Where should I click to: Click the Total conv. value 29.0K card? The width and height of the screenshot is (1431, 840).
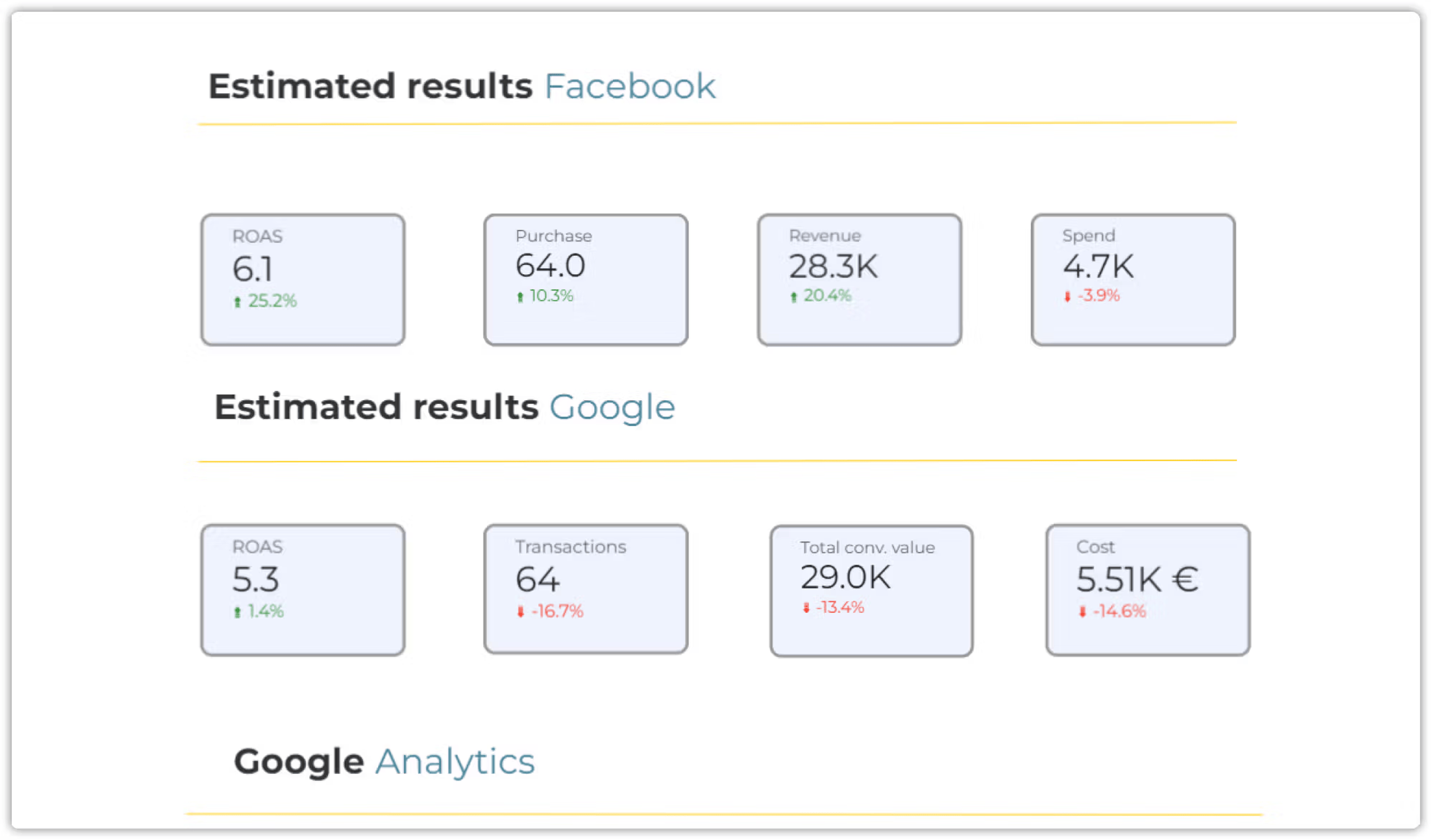click(871, 591)
